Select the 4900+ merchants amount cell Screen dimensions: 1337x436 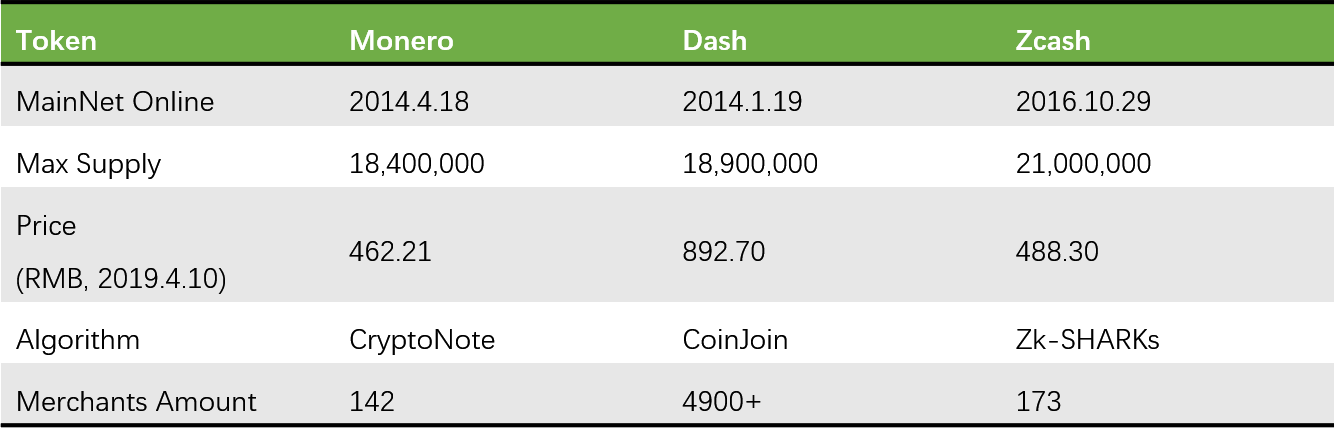[x=722, y=402]
